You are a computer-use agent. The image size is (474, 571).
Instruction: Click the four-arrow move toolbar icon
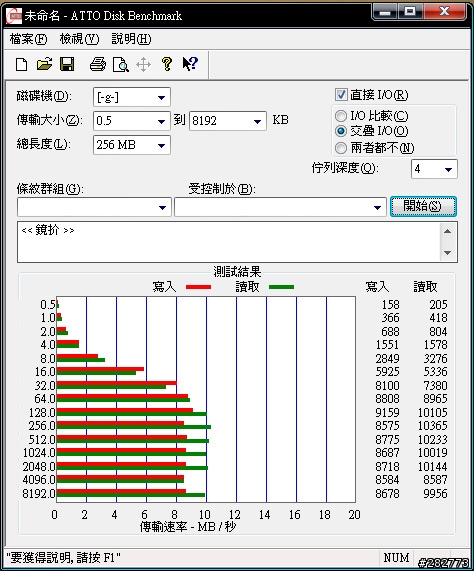143,65
